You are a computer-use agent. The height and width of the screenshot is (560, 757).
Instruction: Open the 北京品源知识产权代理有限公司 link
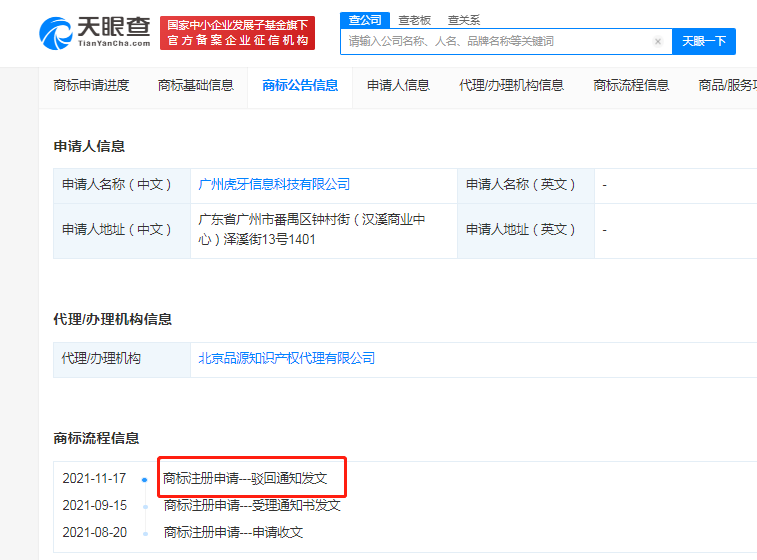tap(286, 358)
